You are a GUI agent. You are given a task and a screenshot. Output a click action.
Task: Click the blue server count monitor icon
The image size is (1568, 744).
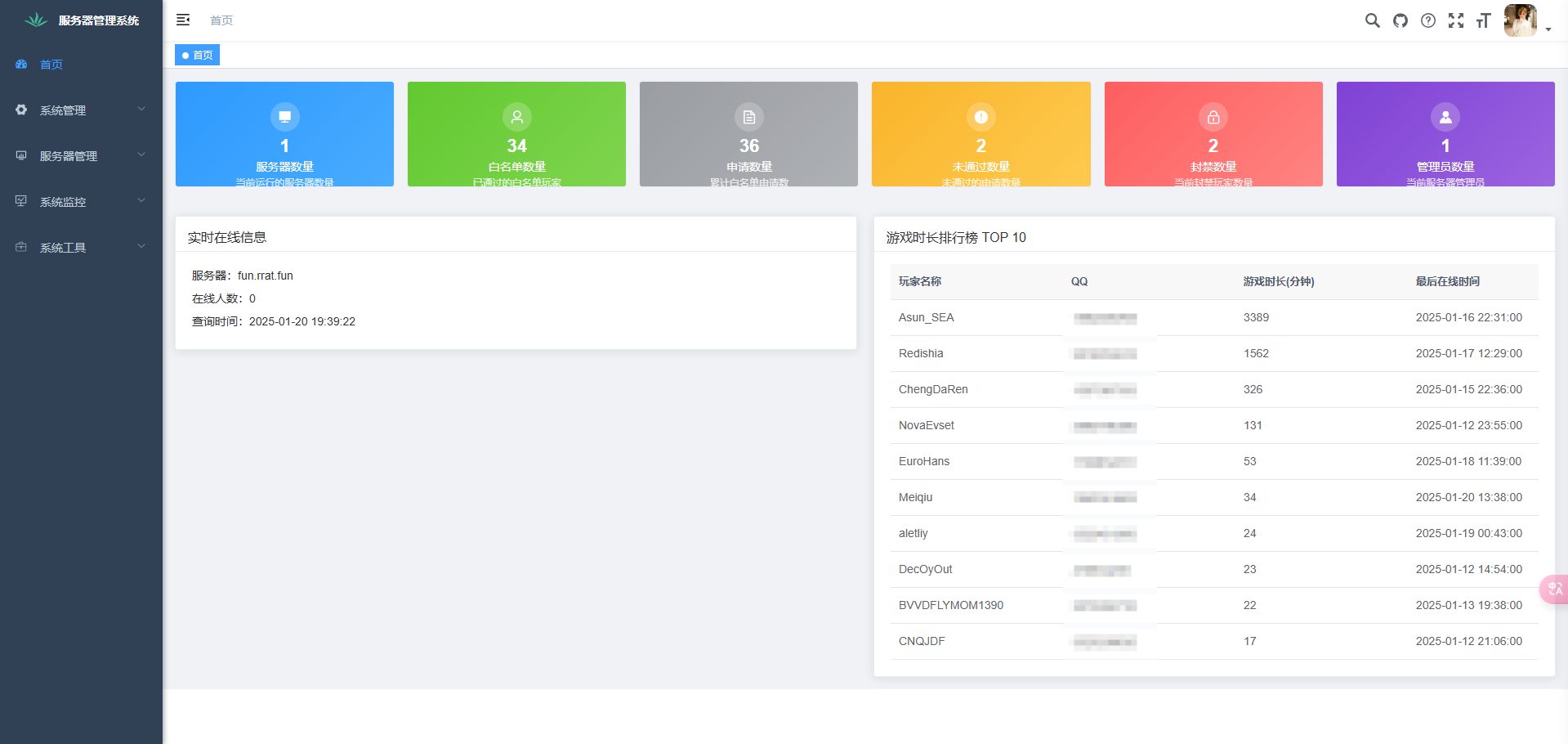coord(284,117)
